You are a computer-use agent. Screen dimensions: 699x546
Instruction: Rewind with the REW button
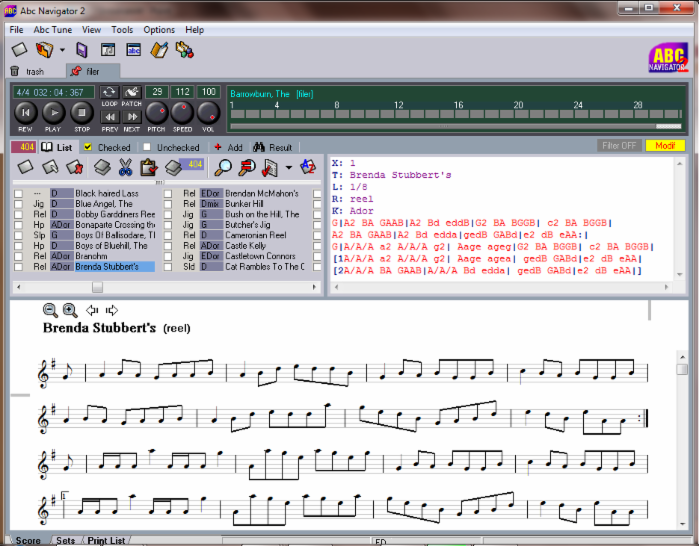[x=26, y=112]
